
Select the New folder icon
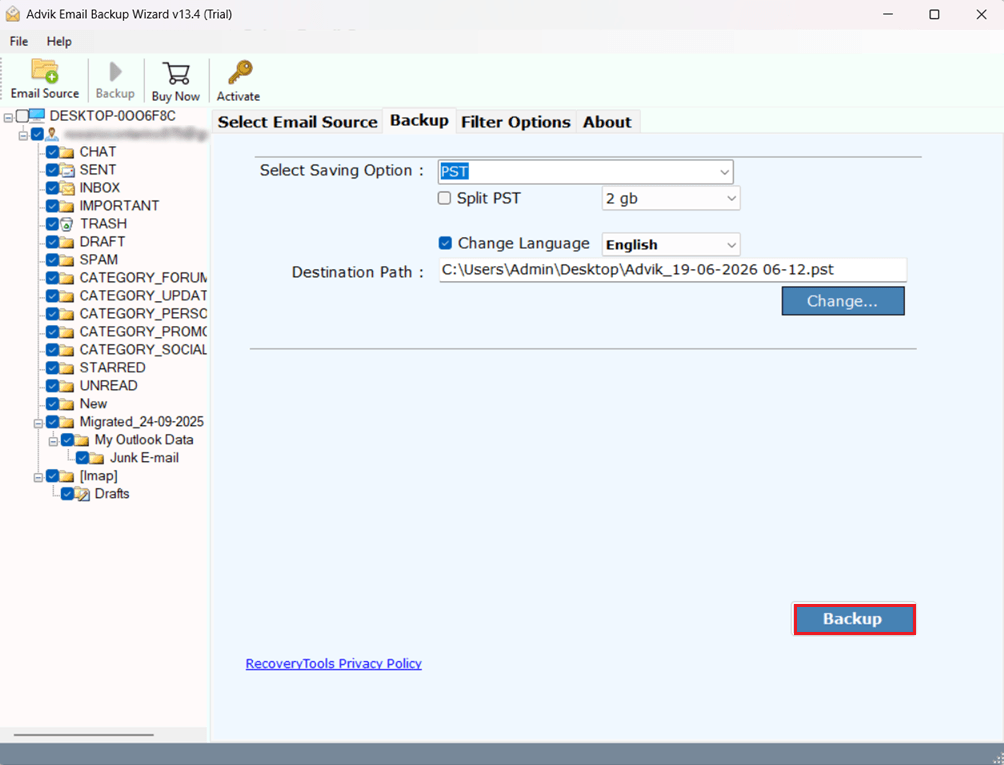pyautogui.click(x=67, y=404)
